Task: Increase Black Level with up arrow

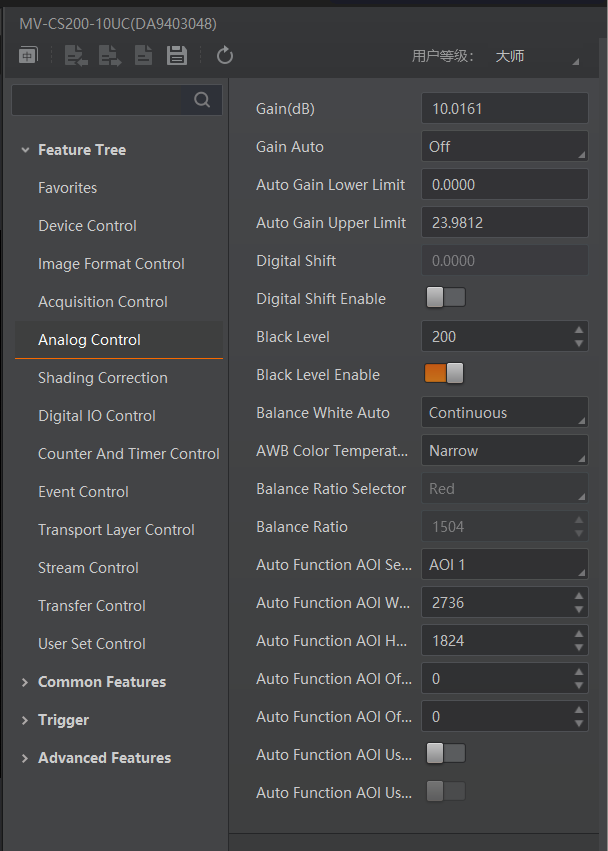Action: click(579, 329)
